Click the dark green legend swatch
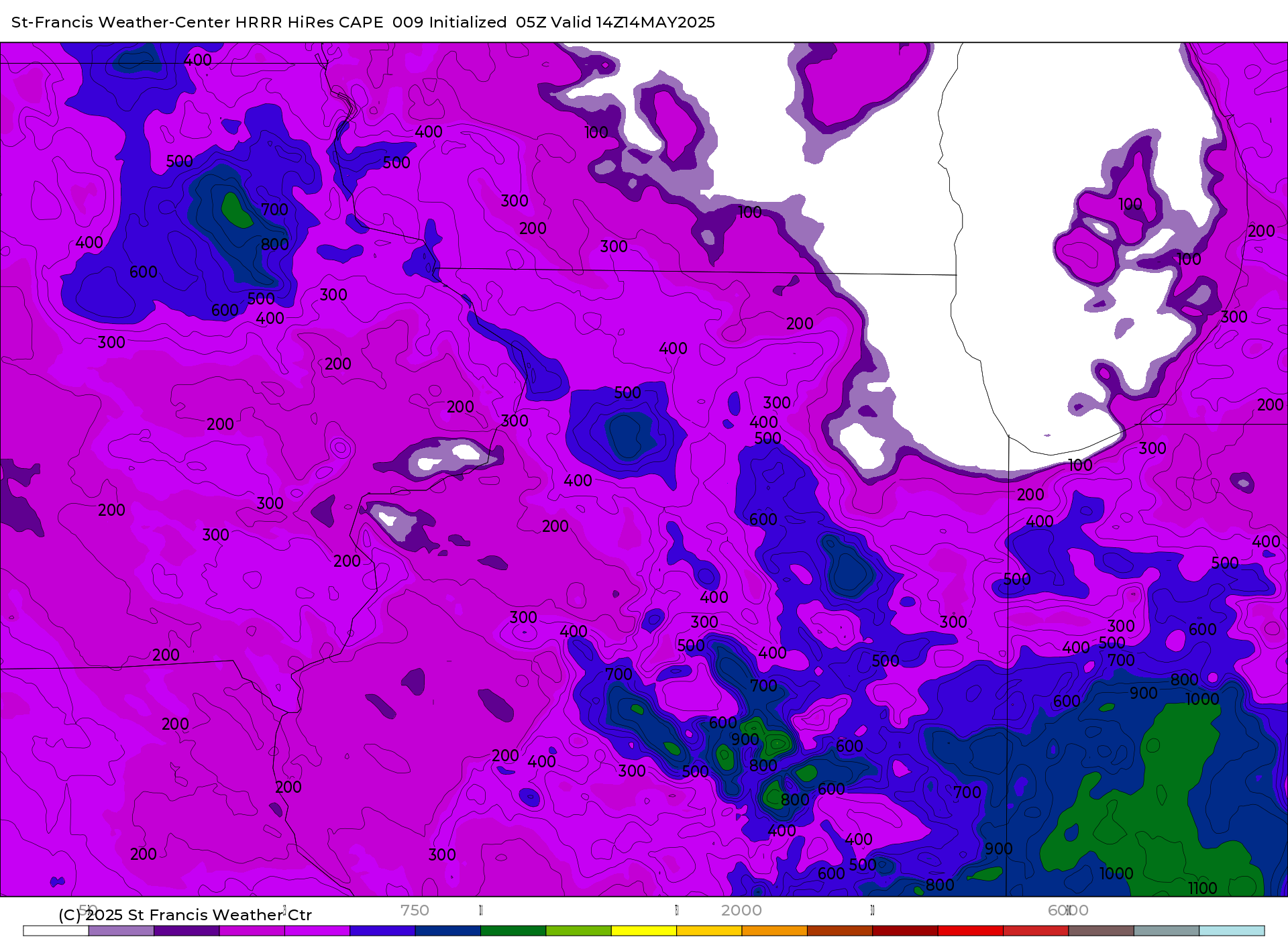The height and width of the screenshot is (939, 1288). pyautogui.click(x=513, y=931)
